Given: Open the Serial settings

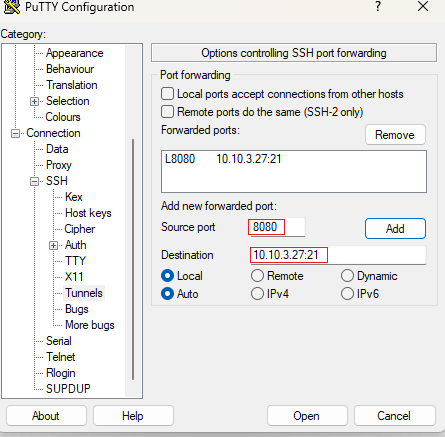Looking at the screenshot, I should tap(59, 341).
